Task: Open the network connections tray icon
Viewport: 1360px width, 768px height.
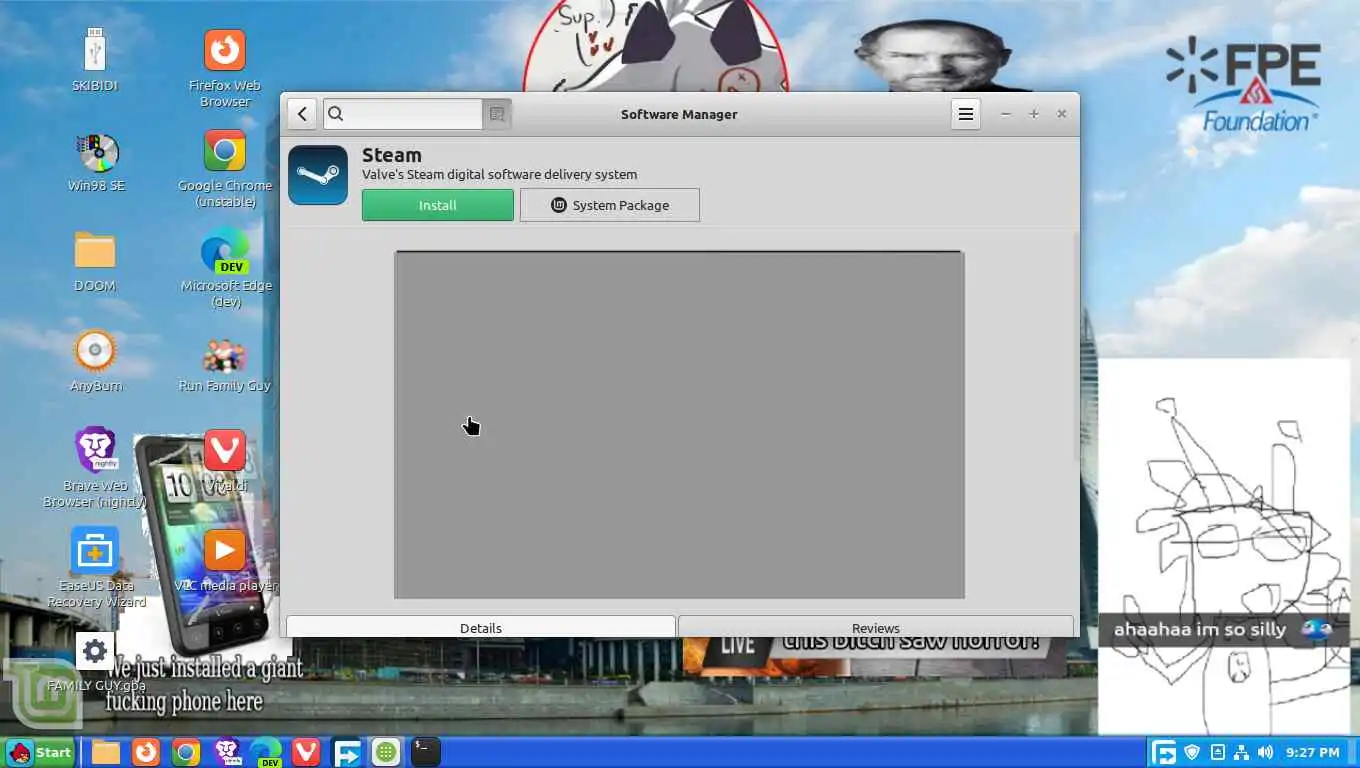Action: (x=1241, y=752)
